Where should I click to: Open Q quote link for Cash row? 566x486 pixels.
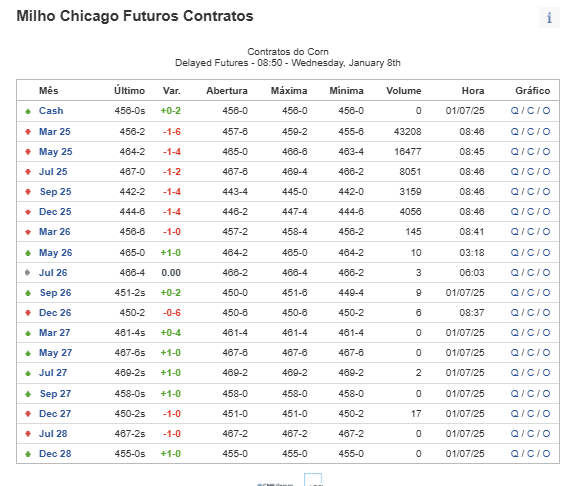click(x=514, y=111)
